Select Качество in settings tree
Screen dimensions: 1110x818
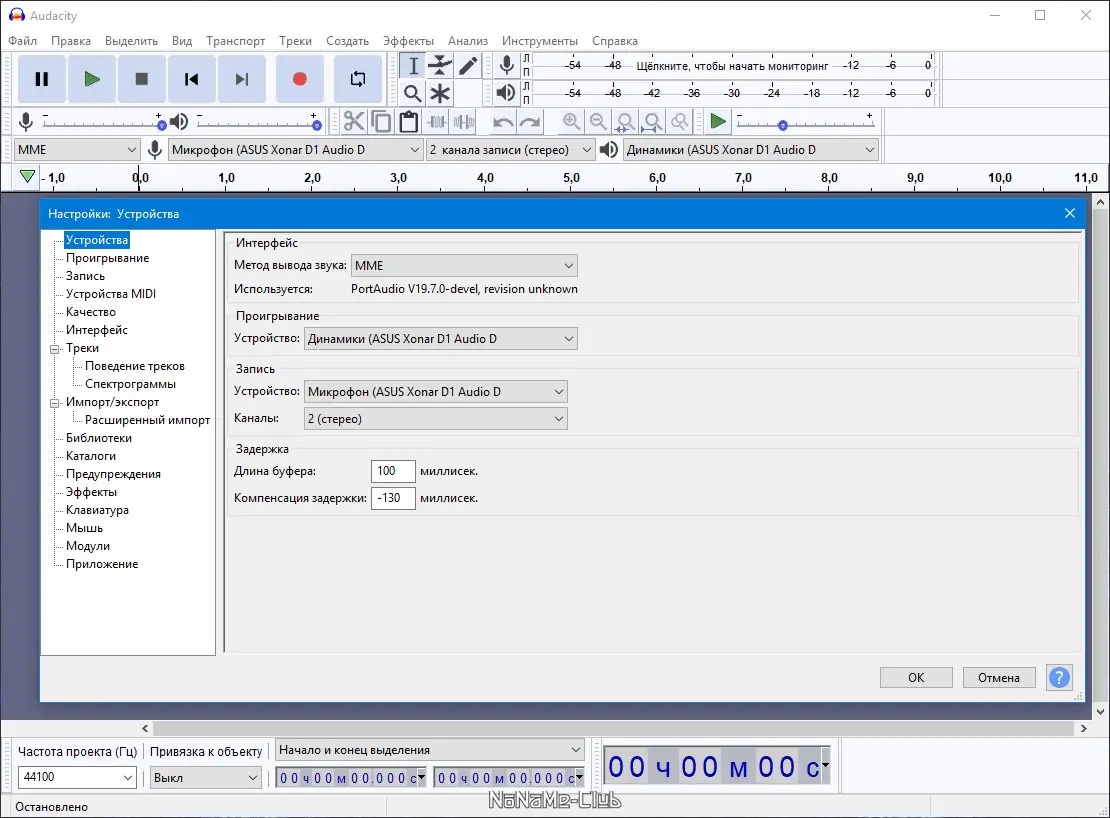91,312
